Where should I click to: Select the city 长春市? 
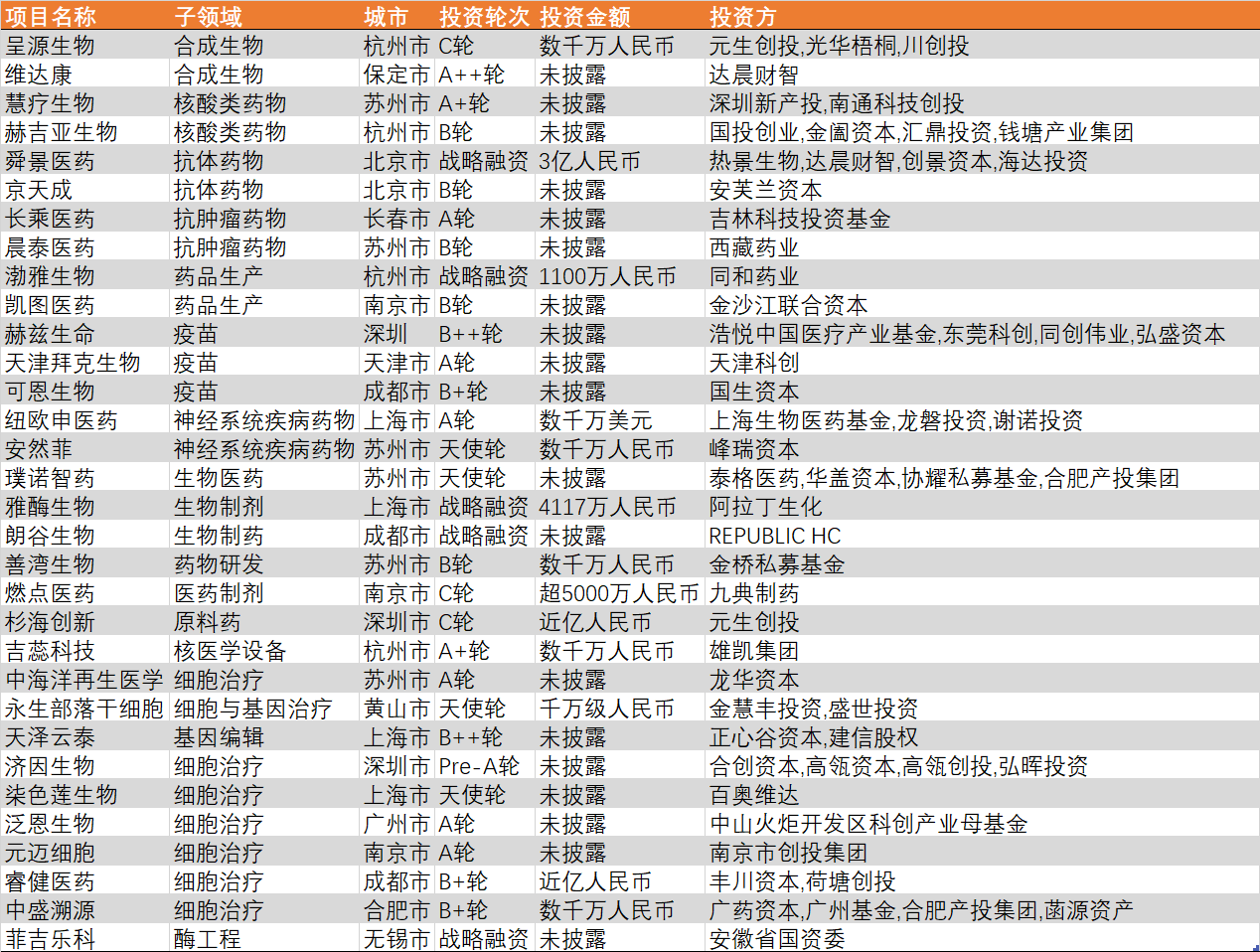[396, 219]
